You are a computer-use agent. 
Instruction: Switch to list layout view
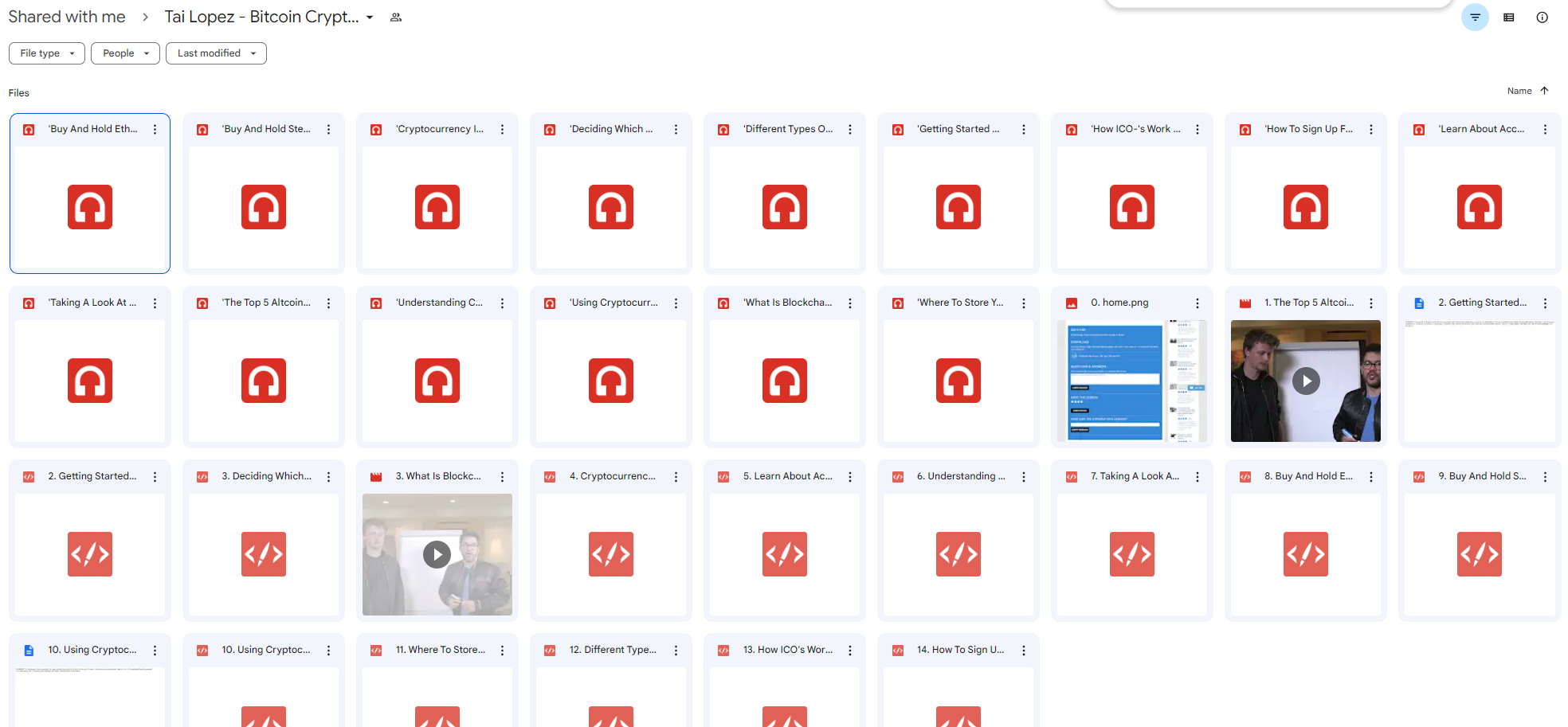click(x=1509, y=18)
